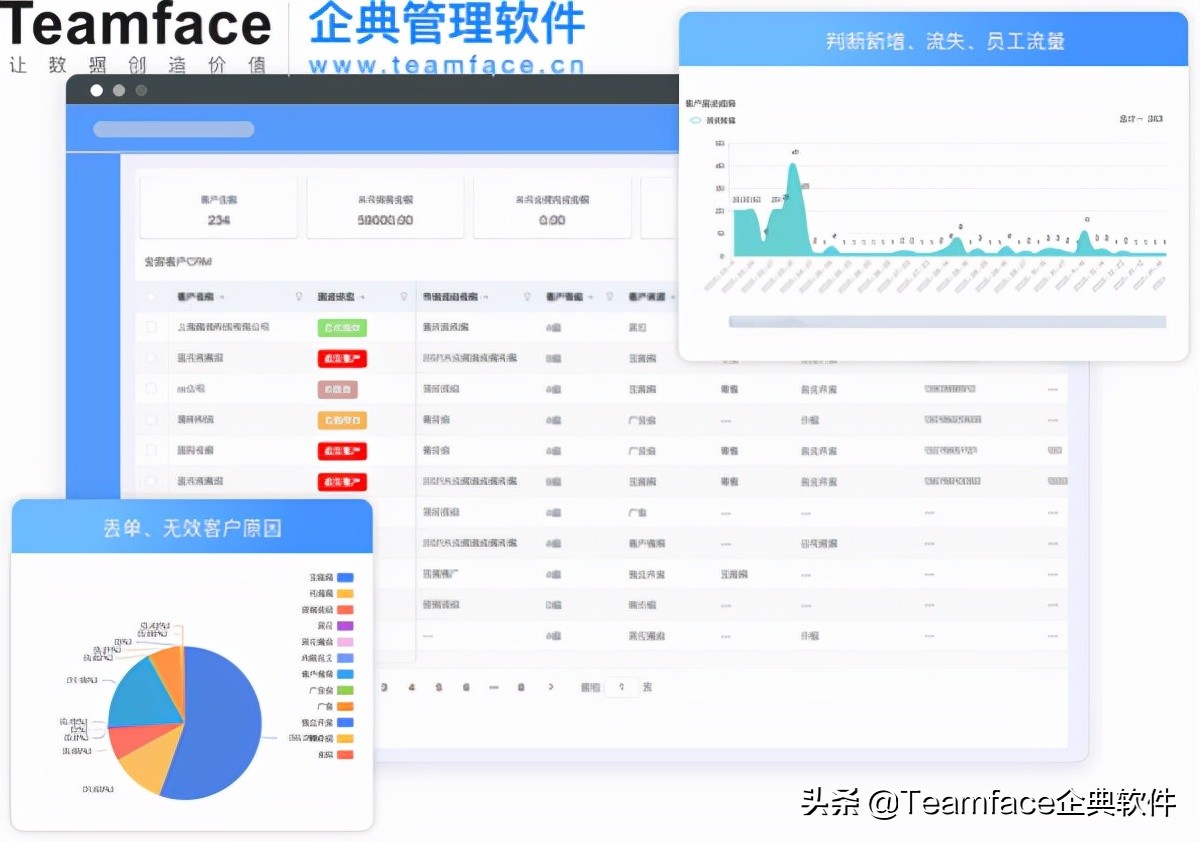Check the checkbox of the first table row
Screen dimensions: 1200x842
(150, 327)
